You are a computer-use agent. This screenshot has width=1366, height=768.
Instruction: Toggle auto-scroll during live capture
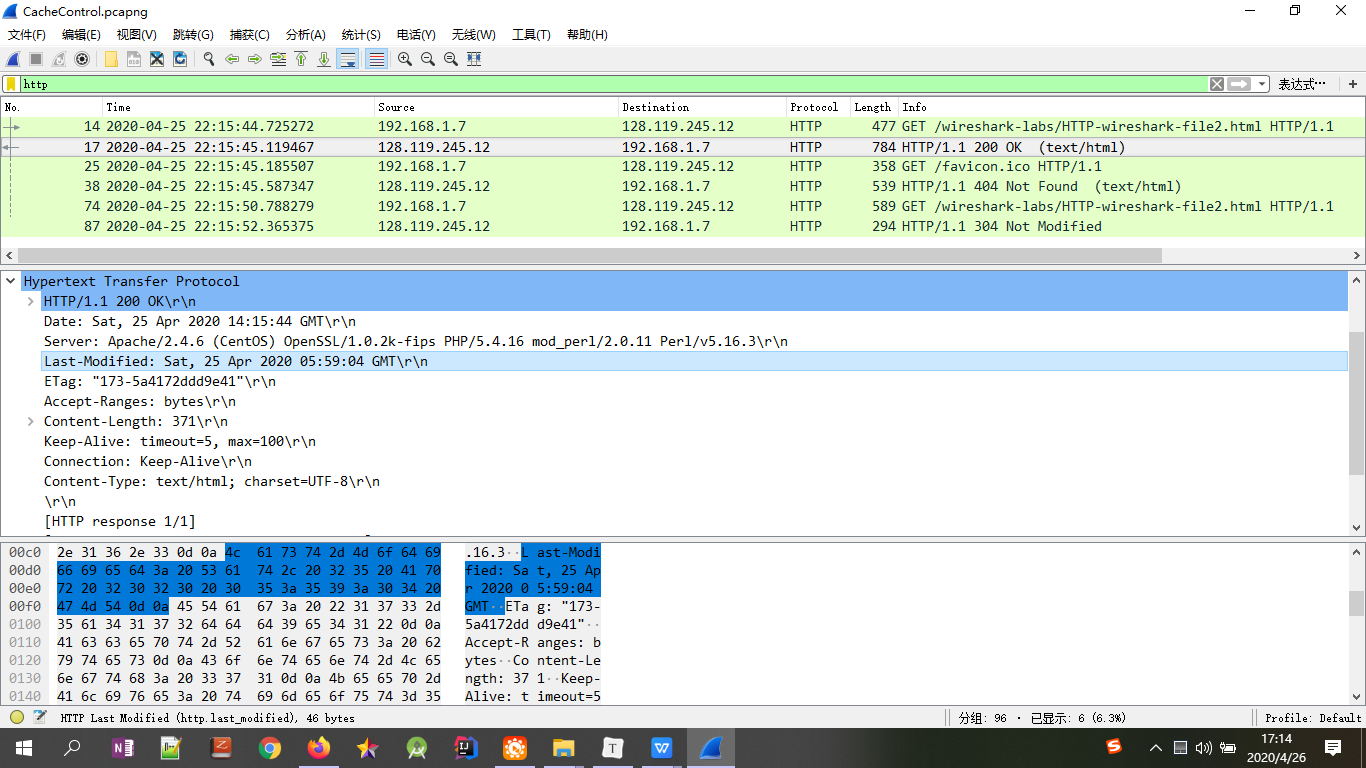(x=348, y=59)
